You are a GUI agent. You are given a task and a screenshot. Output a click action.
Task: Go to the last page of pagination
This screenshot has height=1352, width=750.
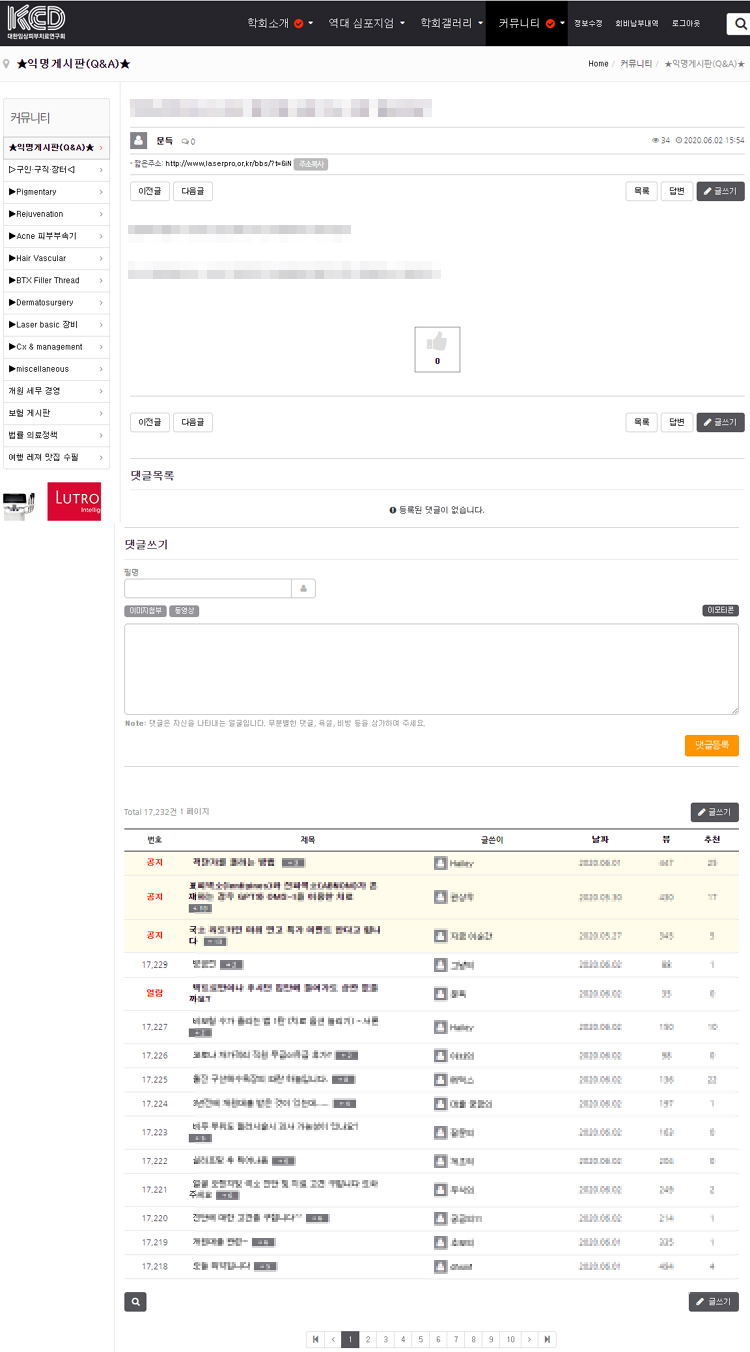[x=547, y=1339]
